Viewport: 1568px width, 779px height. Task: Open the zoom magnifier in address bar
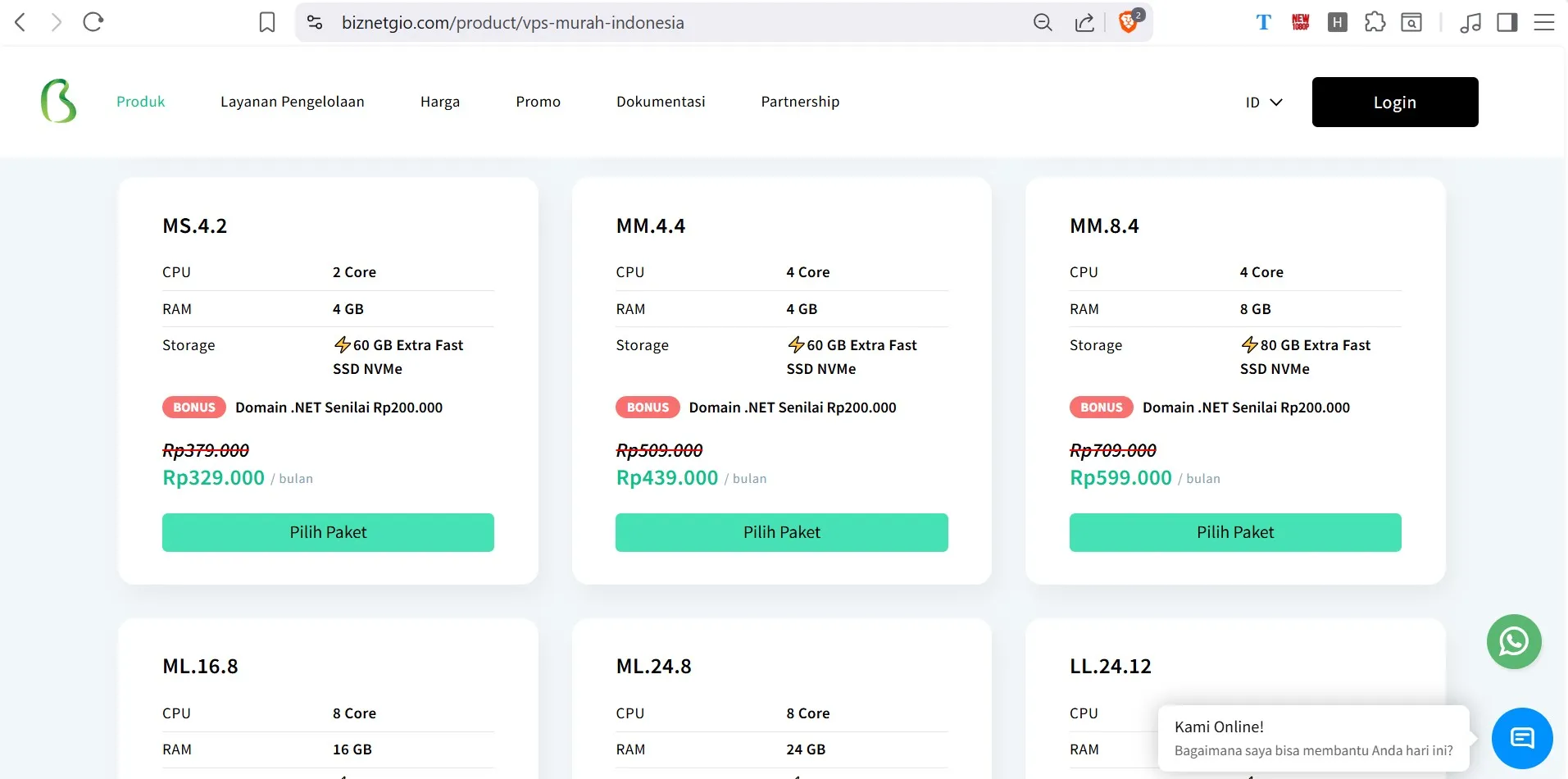[x=1043, y=22]
